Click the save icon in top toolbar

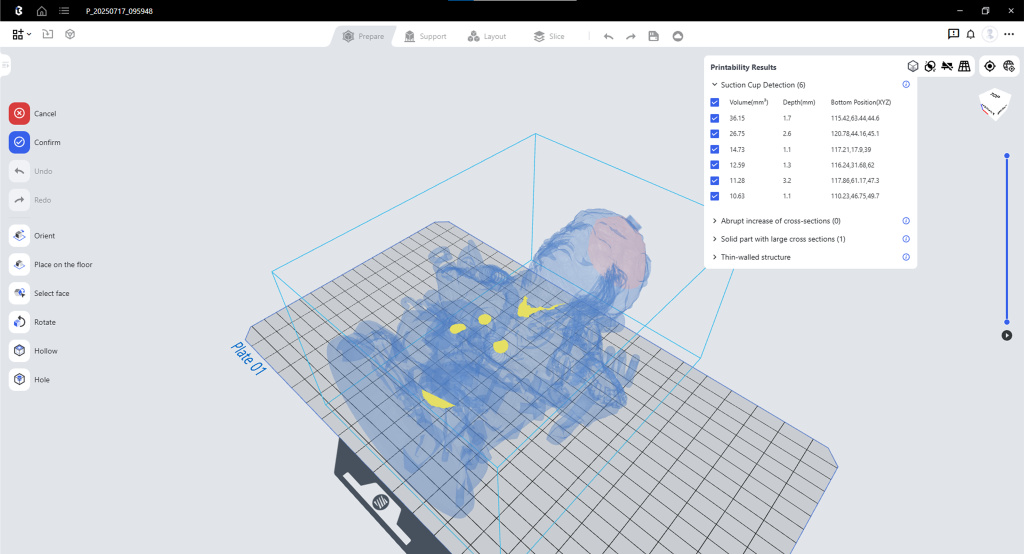tap(654, 36)
